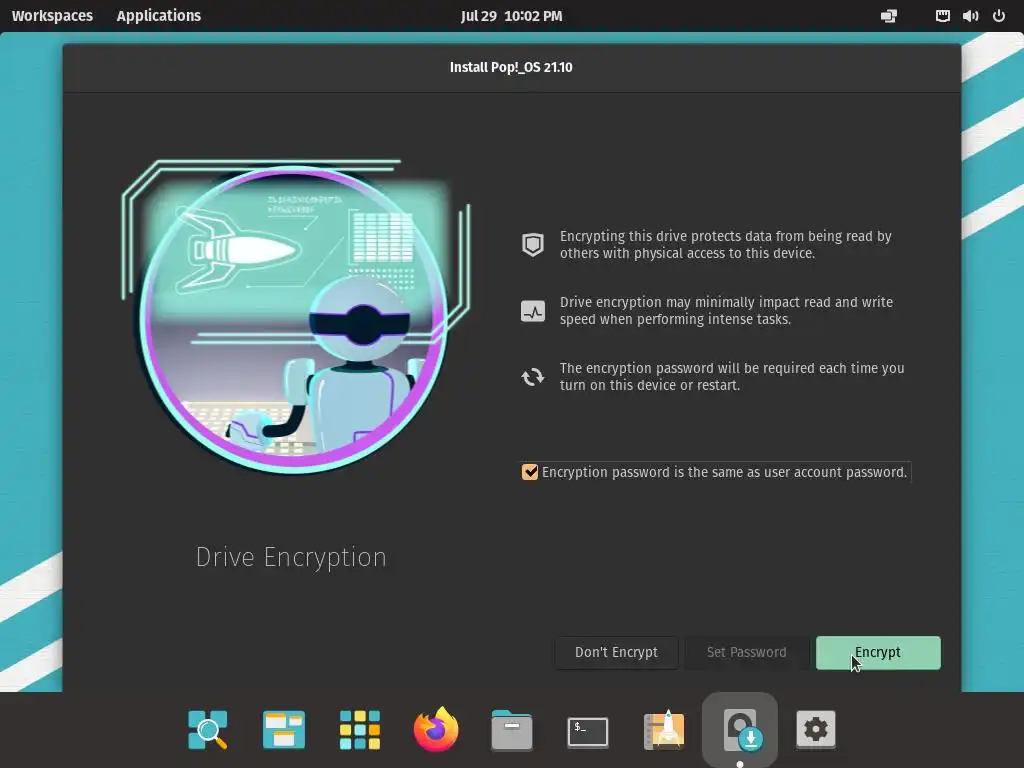Open the workspaces view dock icon

click(283, 729)
